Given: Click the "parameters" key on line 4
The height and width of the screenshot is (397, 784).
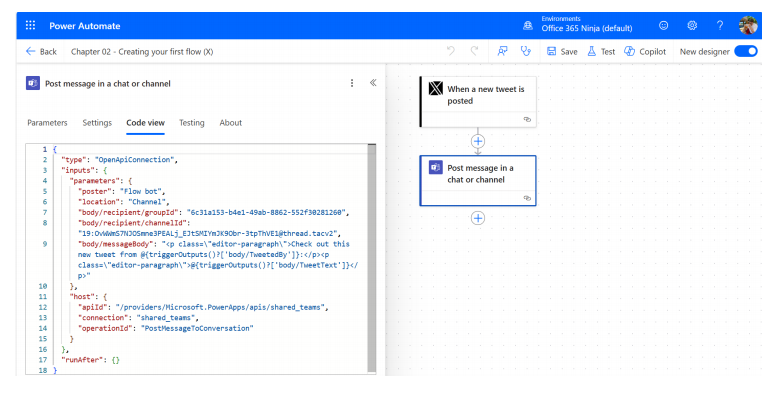Looking at the screenshot, I should [x=94, y=180].
